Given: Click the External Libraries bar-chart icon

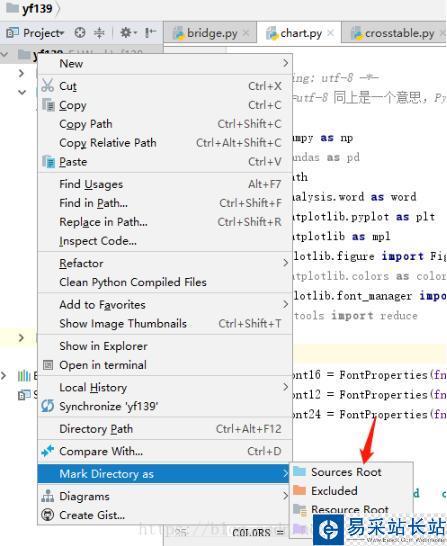Looking at the screenshot, I should [24, 376].
